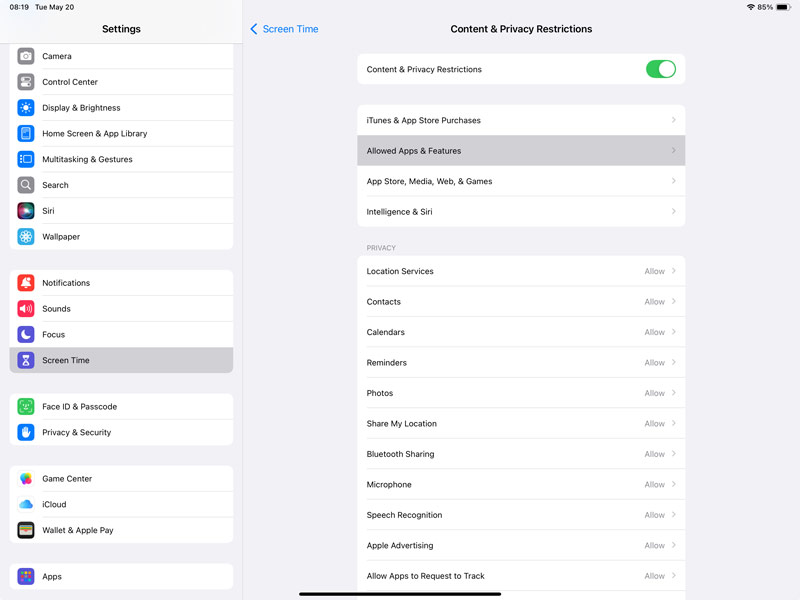
Task: Open Apple Advertising row
Action: pyautogui.click(x=521, y=545)
